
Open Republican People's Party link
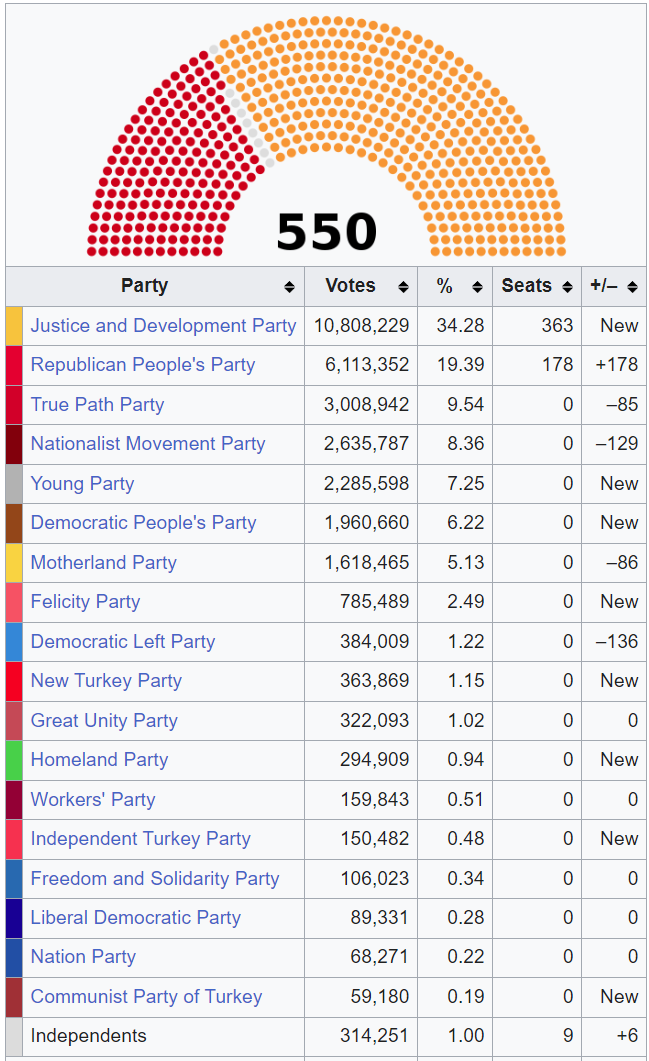(143, 365)
